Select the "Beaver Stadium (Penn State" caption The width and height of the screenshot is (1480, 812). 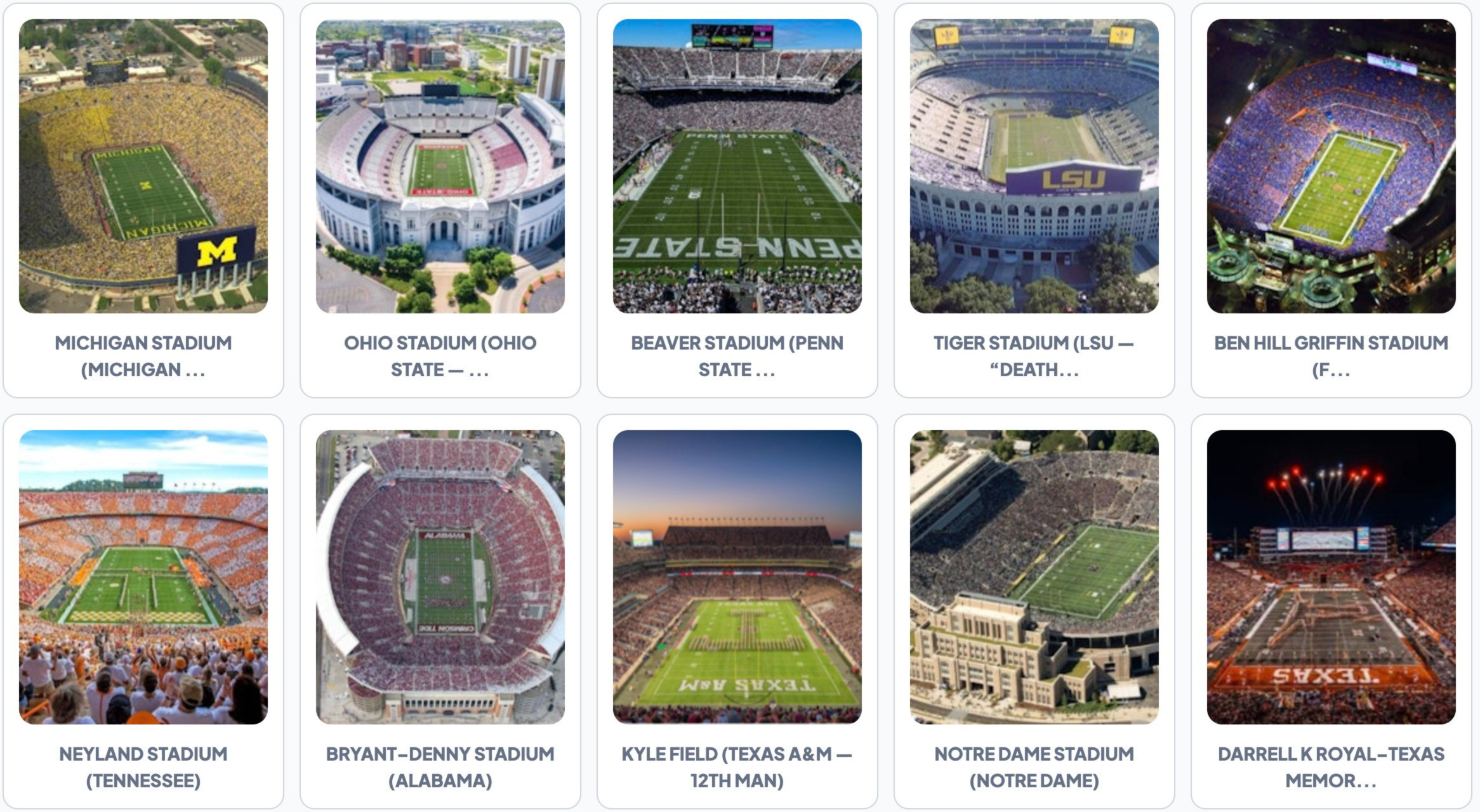click(x=737, y=356)
